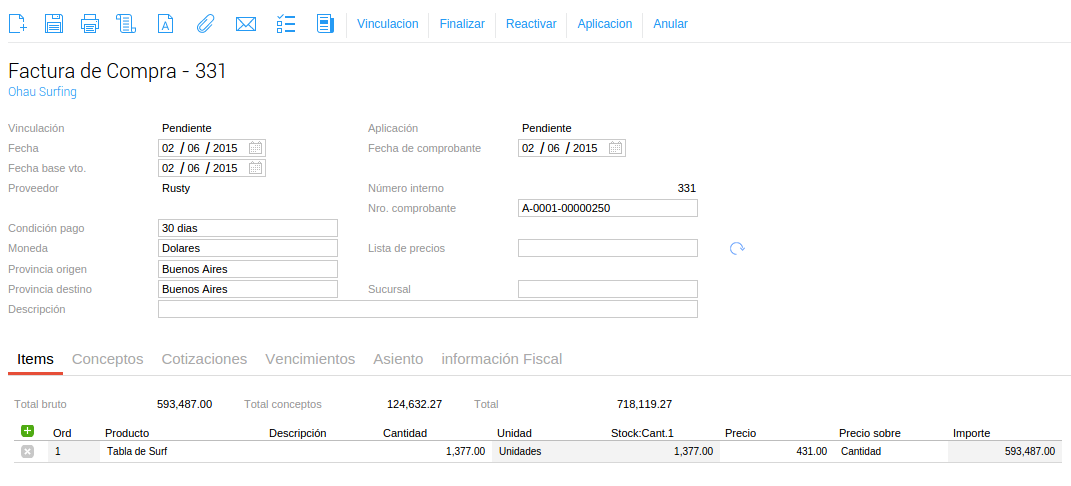Screen dimensions: 1071x486
Task: Open the Ohau Surfing link
Action: pos(42,91)
